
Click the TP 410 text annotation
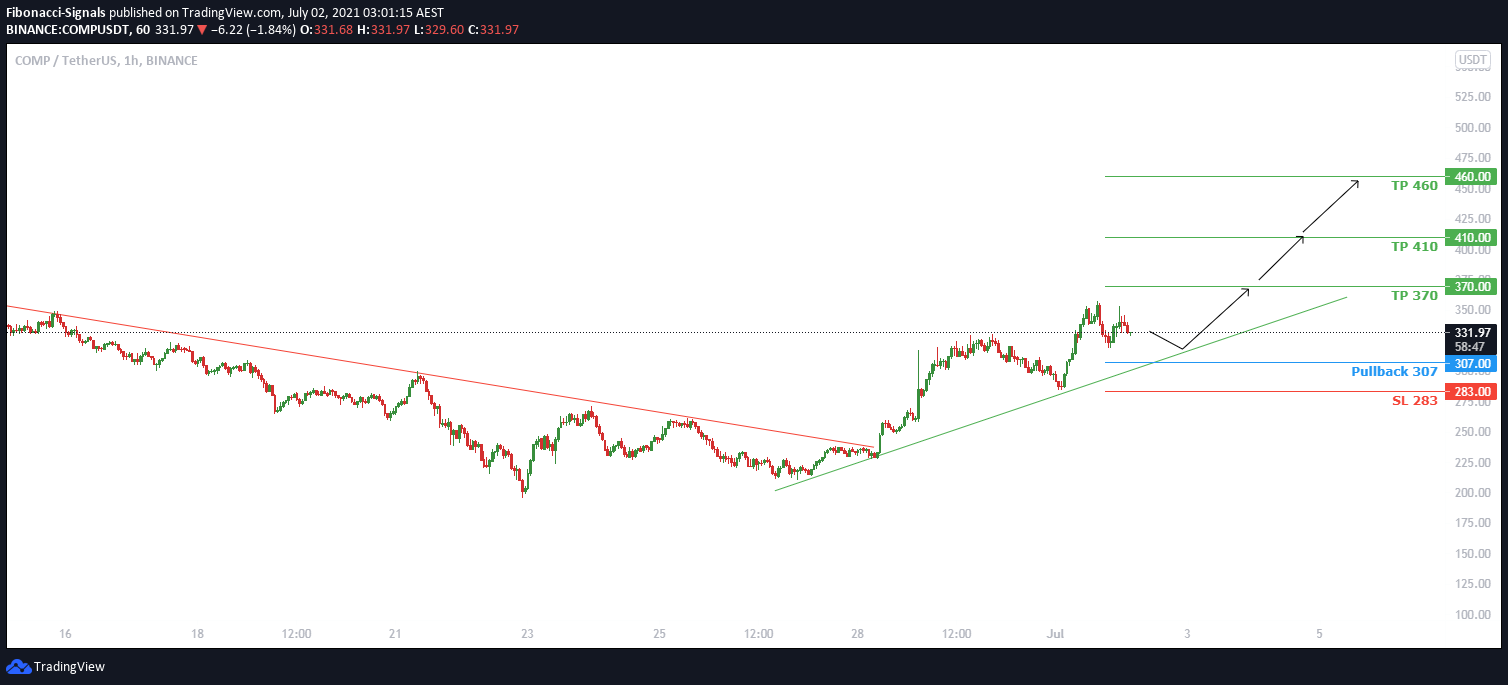coord(1414,246)
